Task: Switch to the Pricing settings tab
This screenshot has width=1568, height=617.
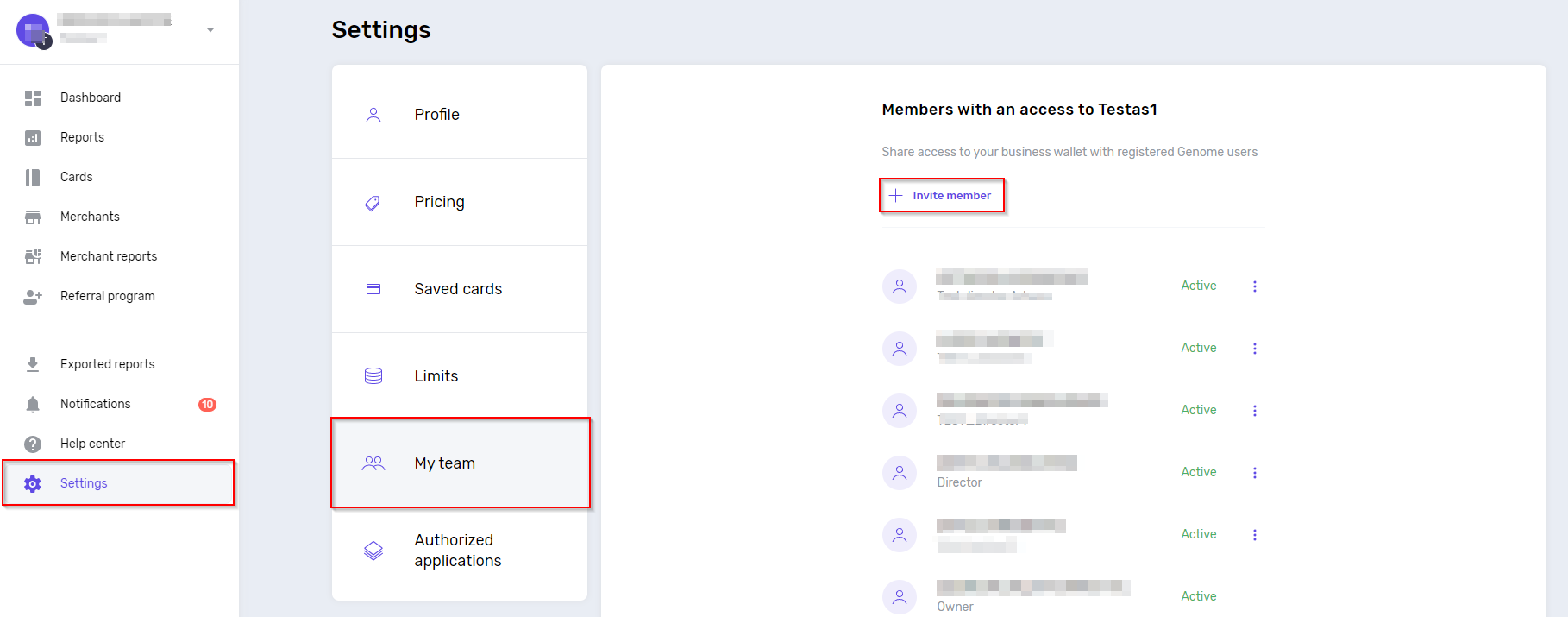Action: tap(460, 202)
